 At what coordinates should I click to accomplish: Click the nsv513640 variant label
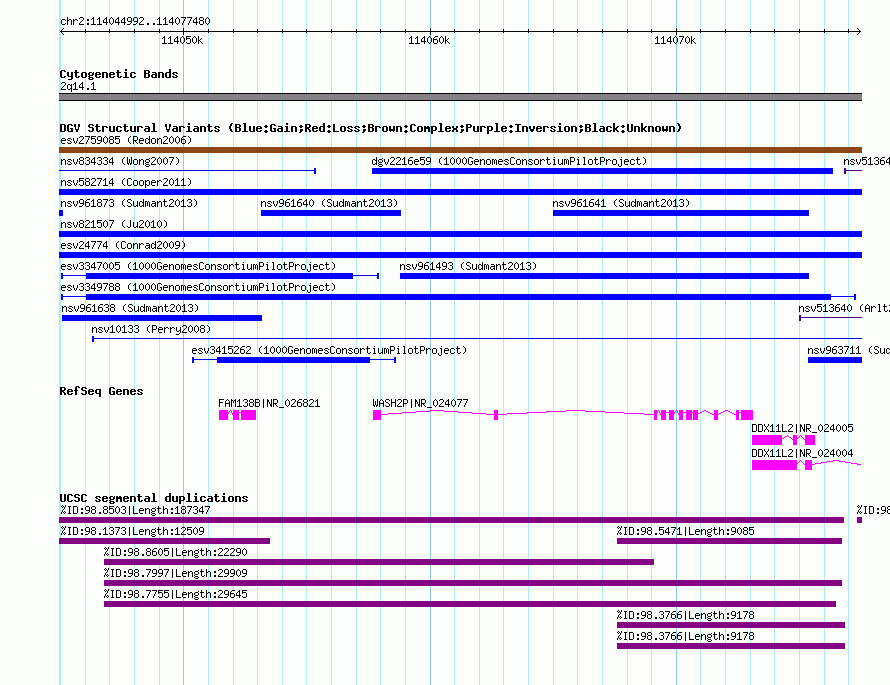tap(844, 308)
